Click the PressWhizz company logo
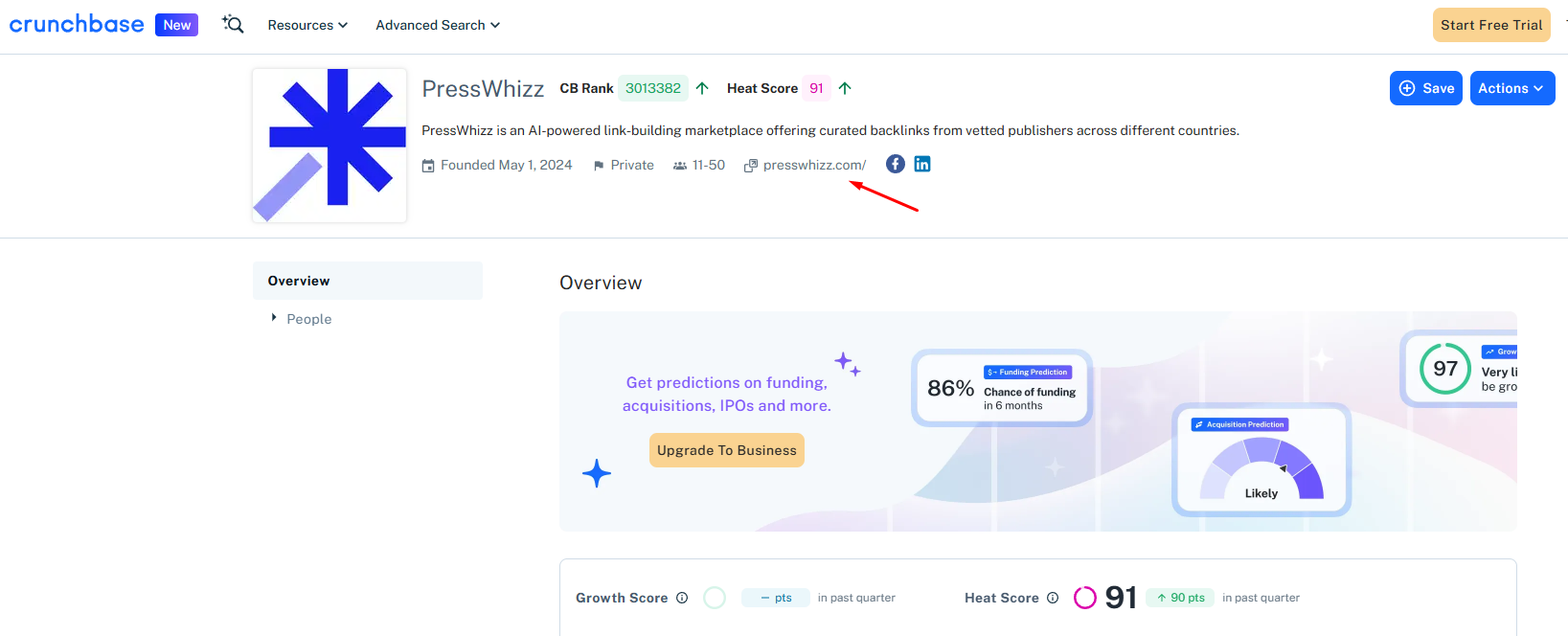This screenshot has width=1568, height=636. pyautogui.click(x=330, y=146)
